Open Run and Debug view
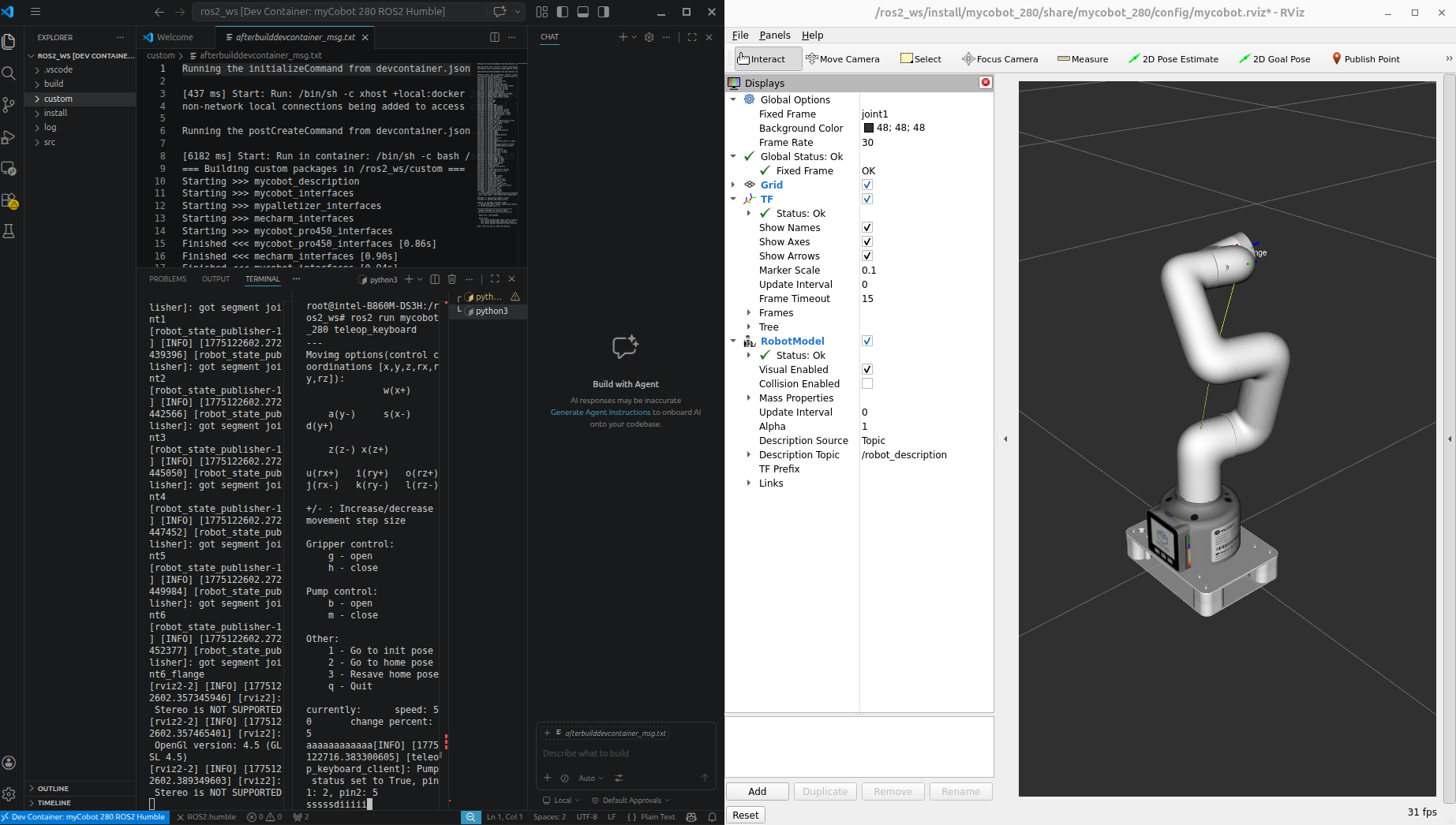Image resolution: width=1456 pixels, height=825 pixels. point(9,137)
